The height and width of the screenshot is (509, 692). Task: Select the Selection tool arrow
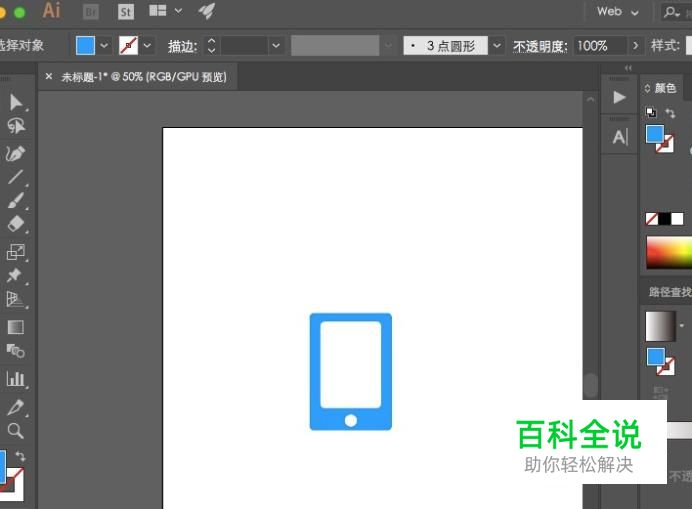coord(16,102)
